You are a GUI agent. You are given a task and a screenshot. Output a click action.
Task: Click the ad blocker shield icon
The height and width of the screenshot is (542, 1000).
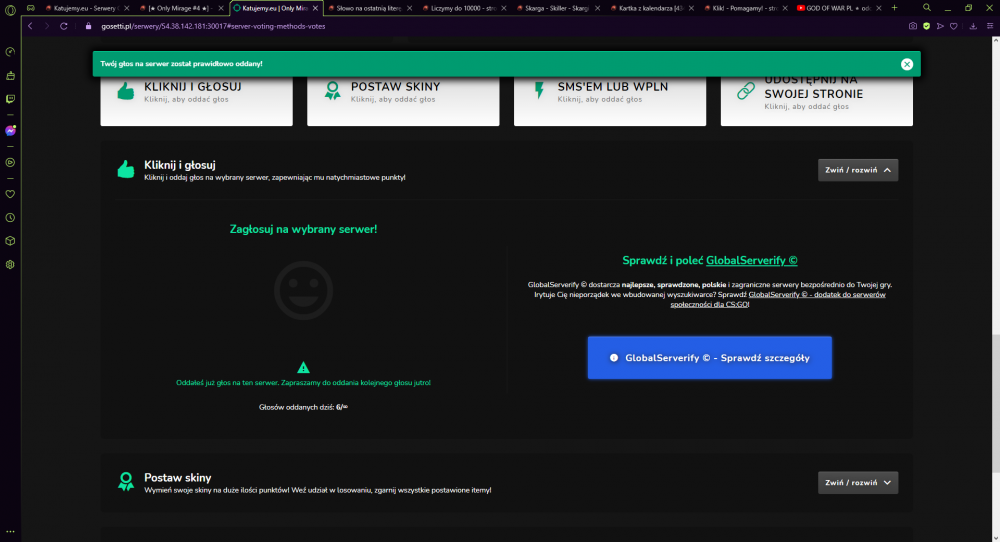(926, 26)
